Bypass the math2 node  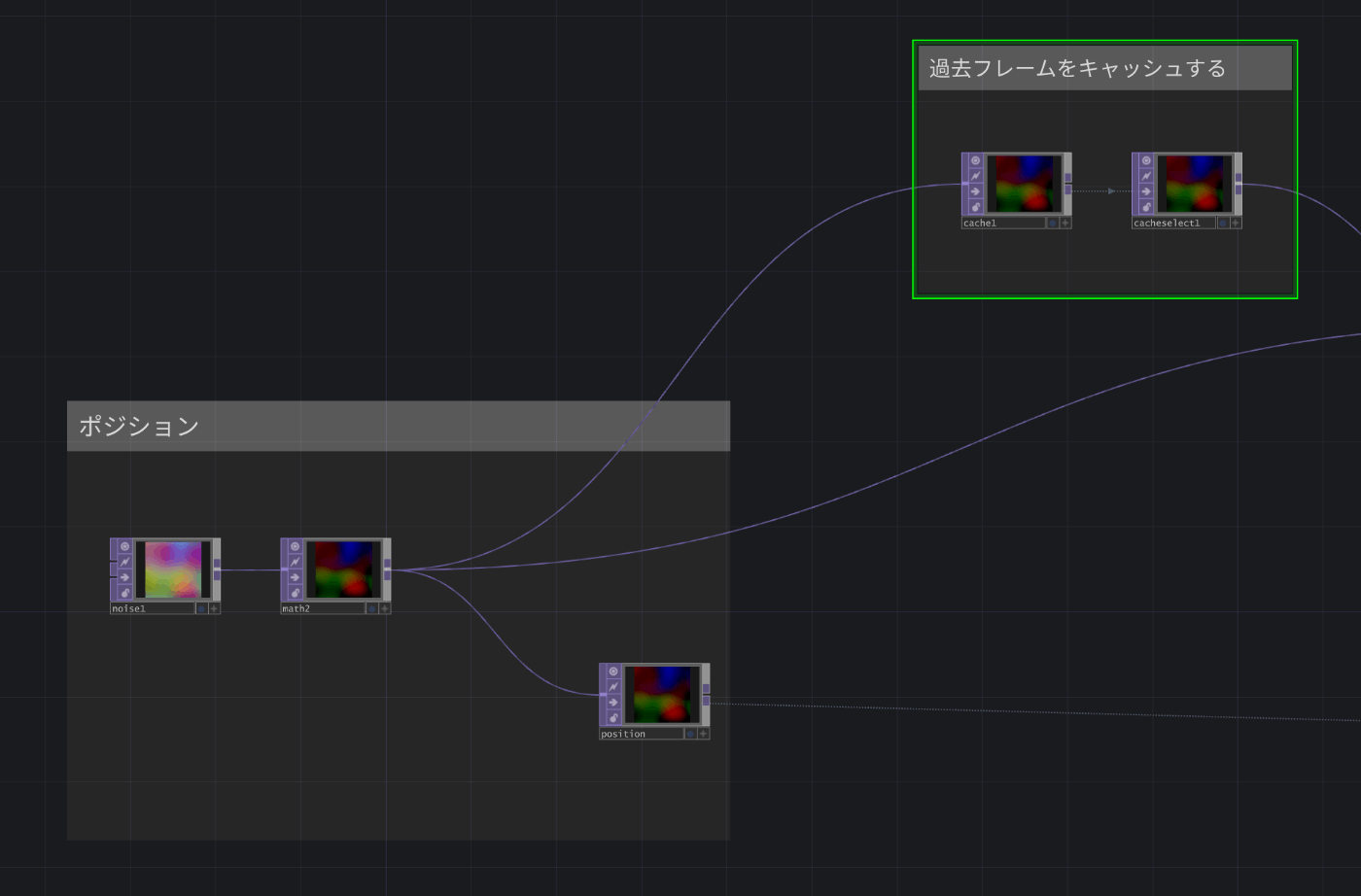coord(296,577)
